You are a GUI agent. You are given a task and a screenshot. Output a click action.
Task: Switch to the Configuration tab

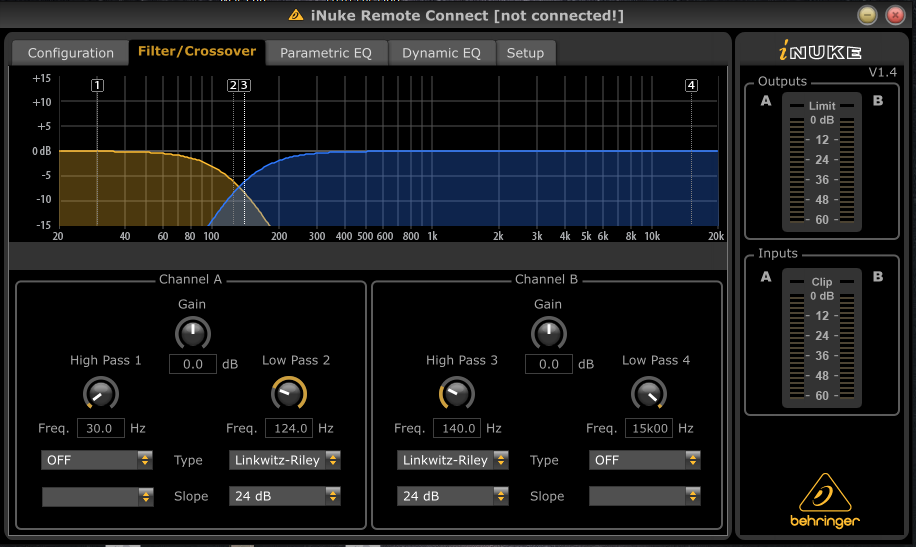click(x=71, y=53)
